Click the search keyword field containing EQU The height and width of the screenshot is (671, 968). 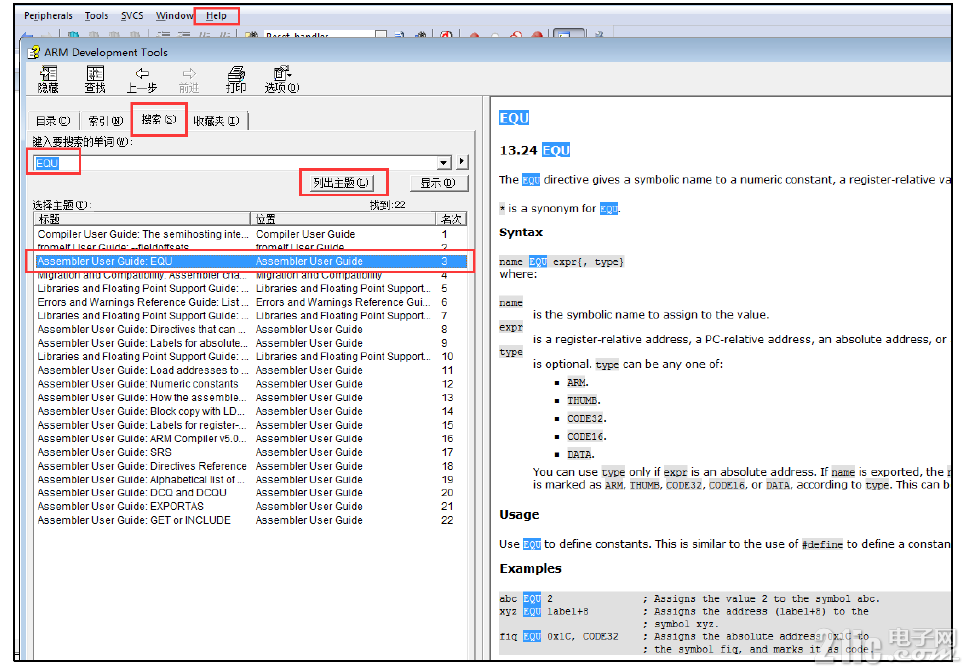click(x=235, y=163)
